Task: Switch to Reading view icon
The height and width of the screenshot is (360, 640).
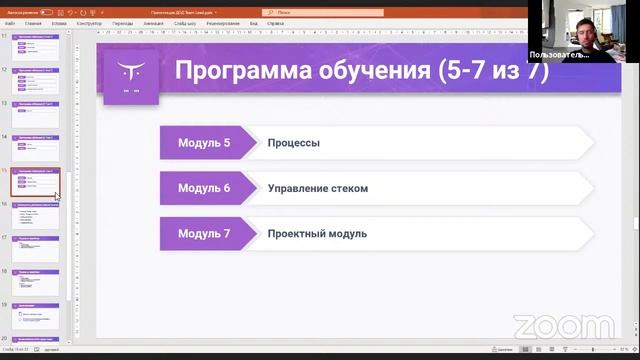Action: pyautogui.click(x=552, y=349)
